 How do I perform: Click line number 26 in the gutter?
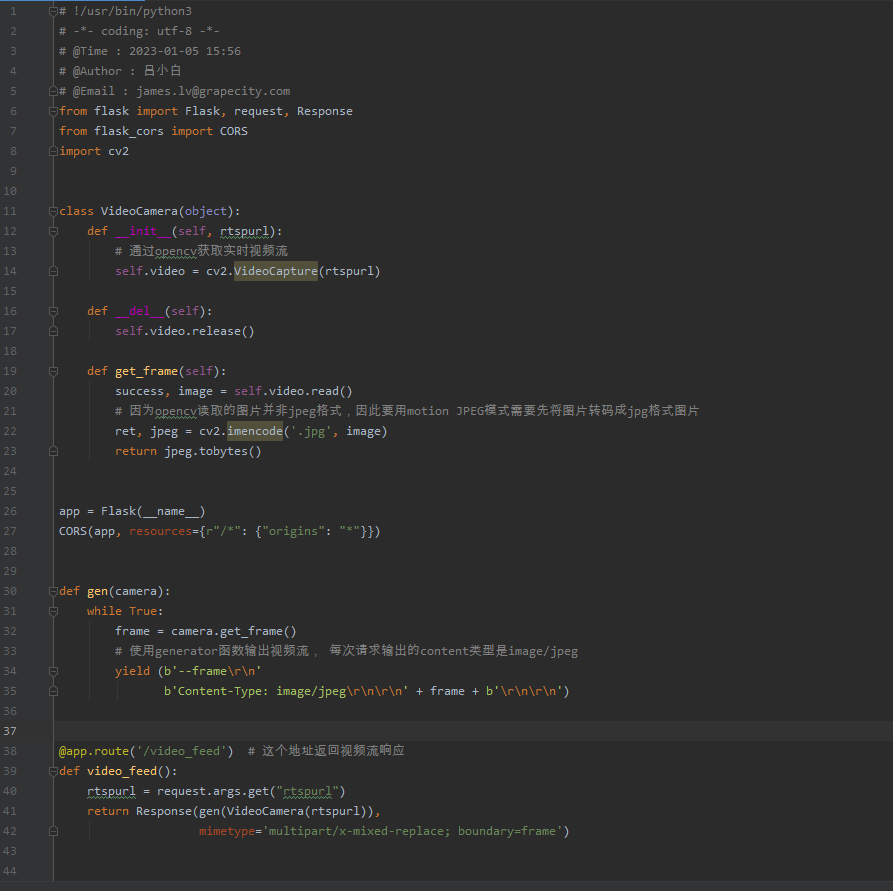[10, 511]
